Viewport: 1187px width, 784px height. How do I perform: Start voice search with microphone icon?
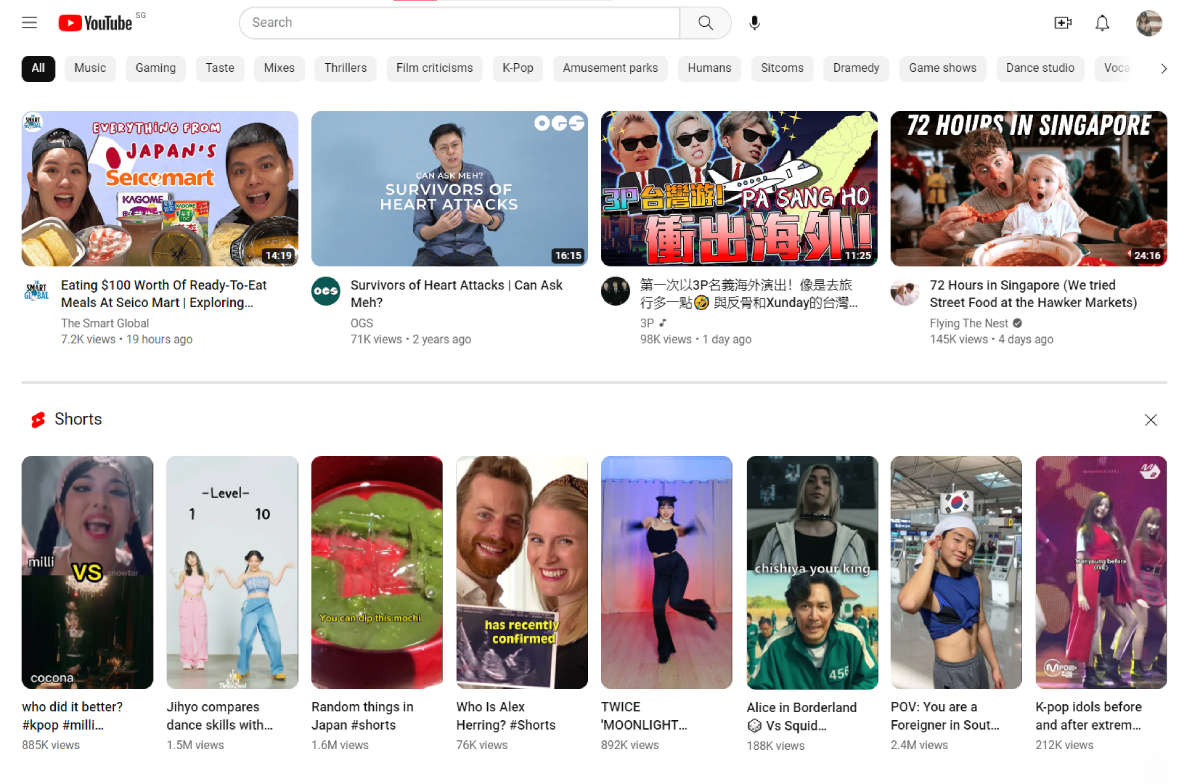755,23
